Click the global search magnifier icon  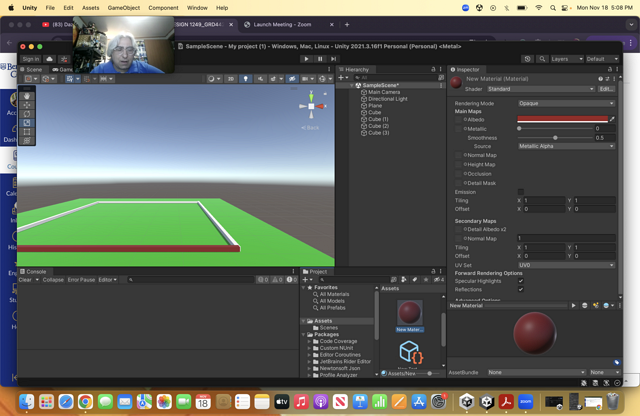(x=542, y=59)
